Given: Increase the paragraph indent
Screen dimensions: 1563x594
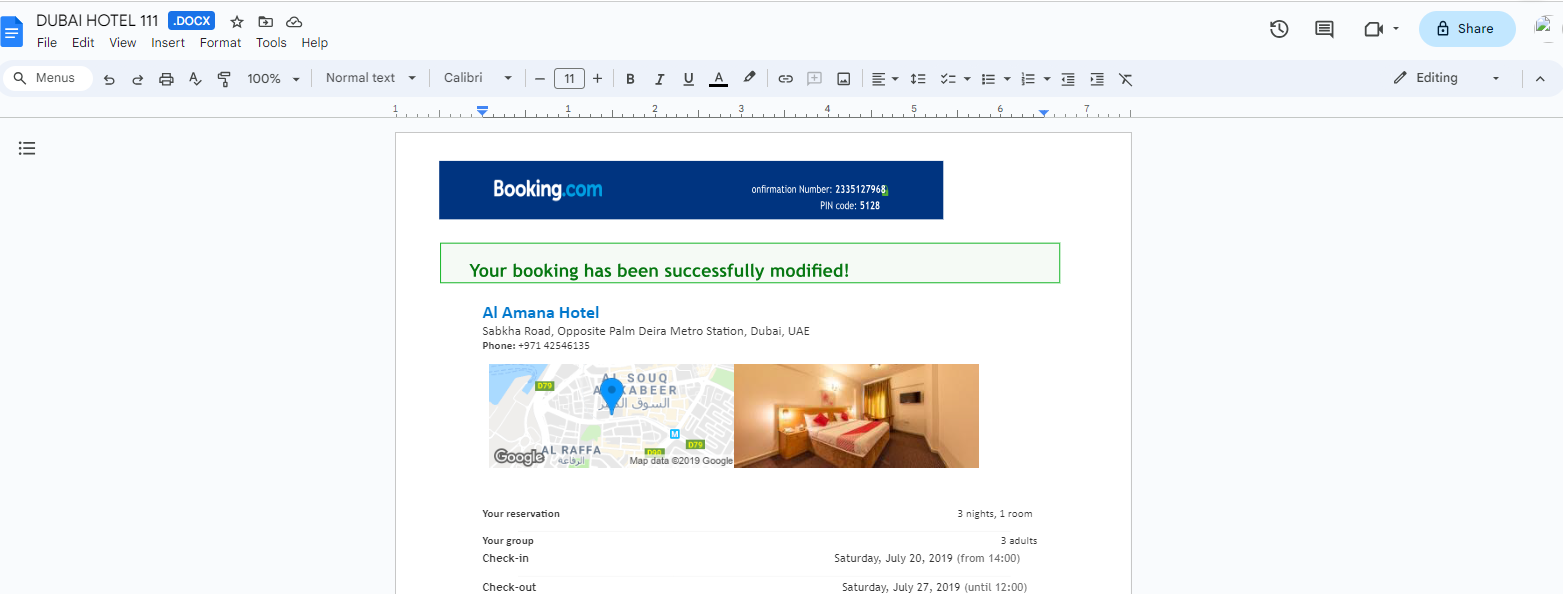Looking at the screenshot, I should coord(1097,79).
